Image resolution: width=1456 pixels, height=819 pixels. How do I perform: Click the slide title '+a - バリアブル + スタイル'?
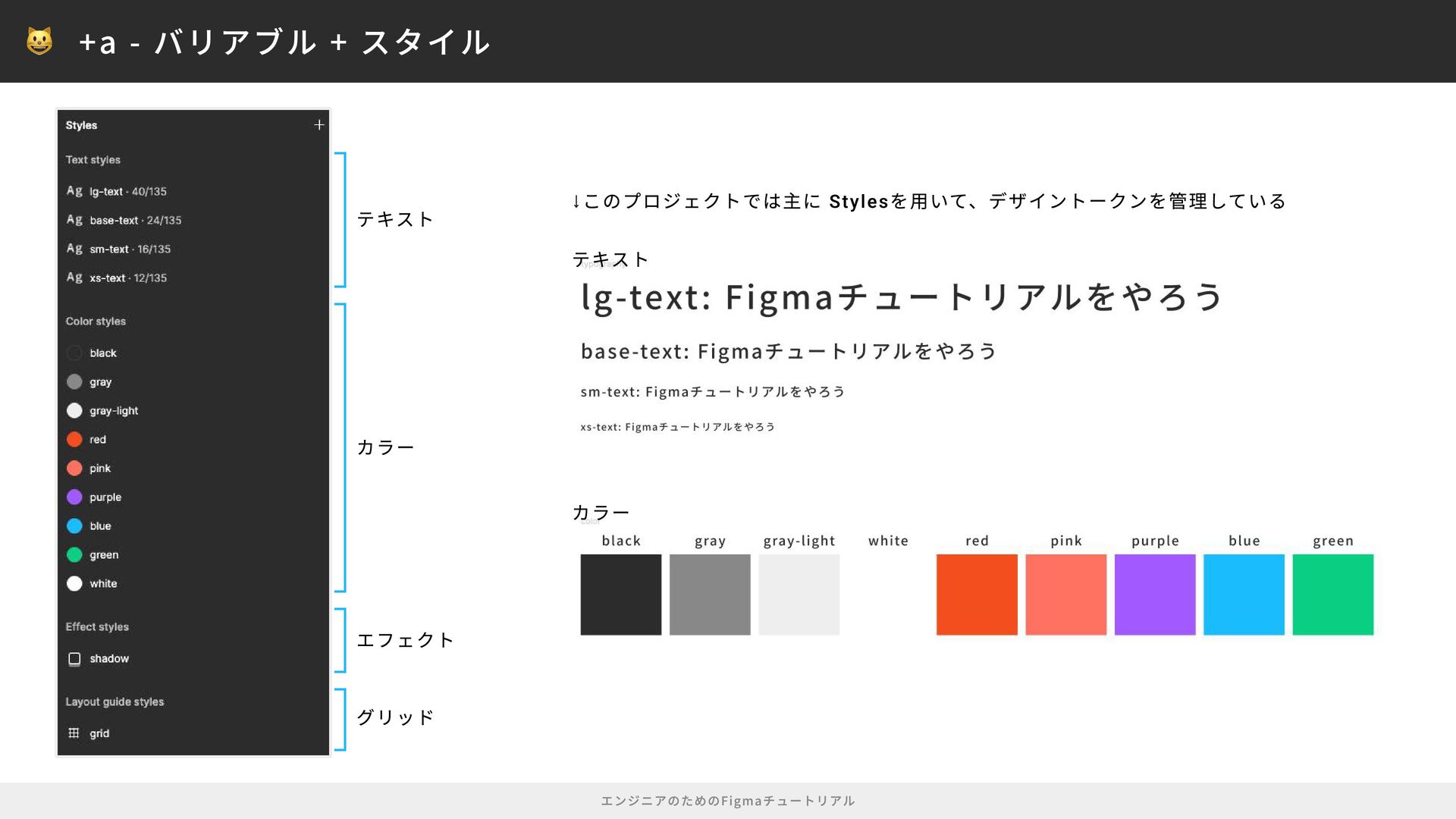click(284, 42)
